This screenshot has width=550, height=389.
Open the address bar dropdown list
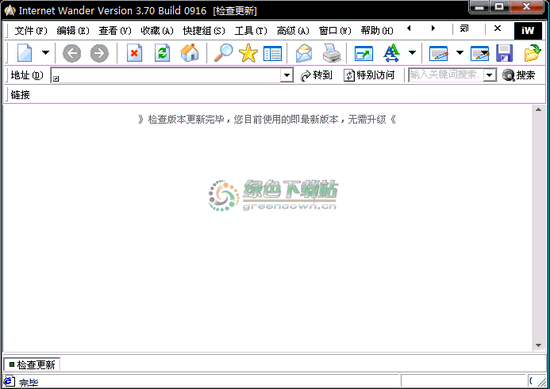click(x=287, y=75)
